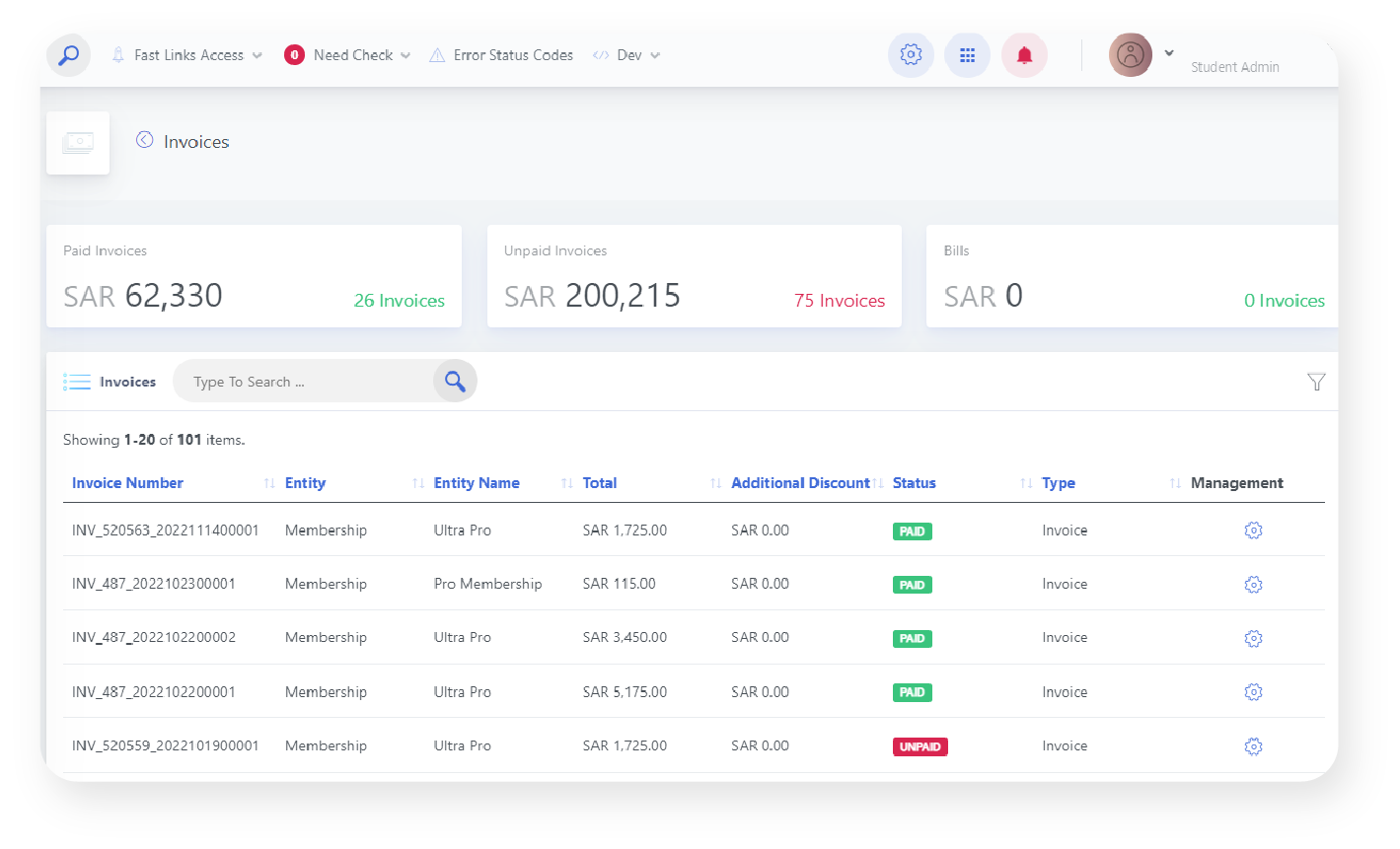The image size is (1400, 849).
Task: Click the SAR 3,450.00 total
Action: pos(625,637)
